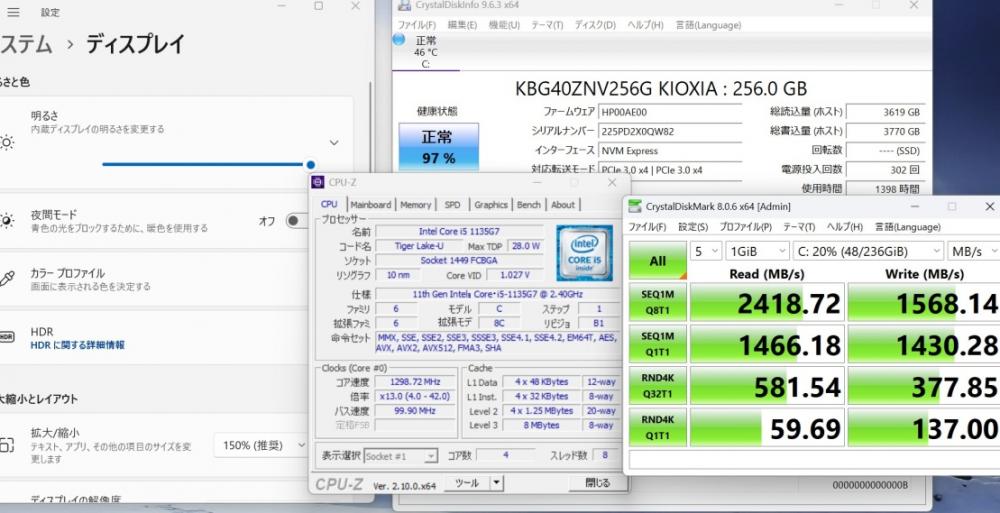Image resolution: width=1000 pixels, height=513 pixels.
Task: Run the RND4K Q32T1 test
Action: click(658, 385)
